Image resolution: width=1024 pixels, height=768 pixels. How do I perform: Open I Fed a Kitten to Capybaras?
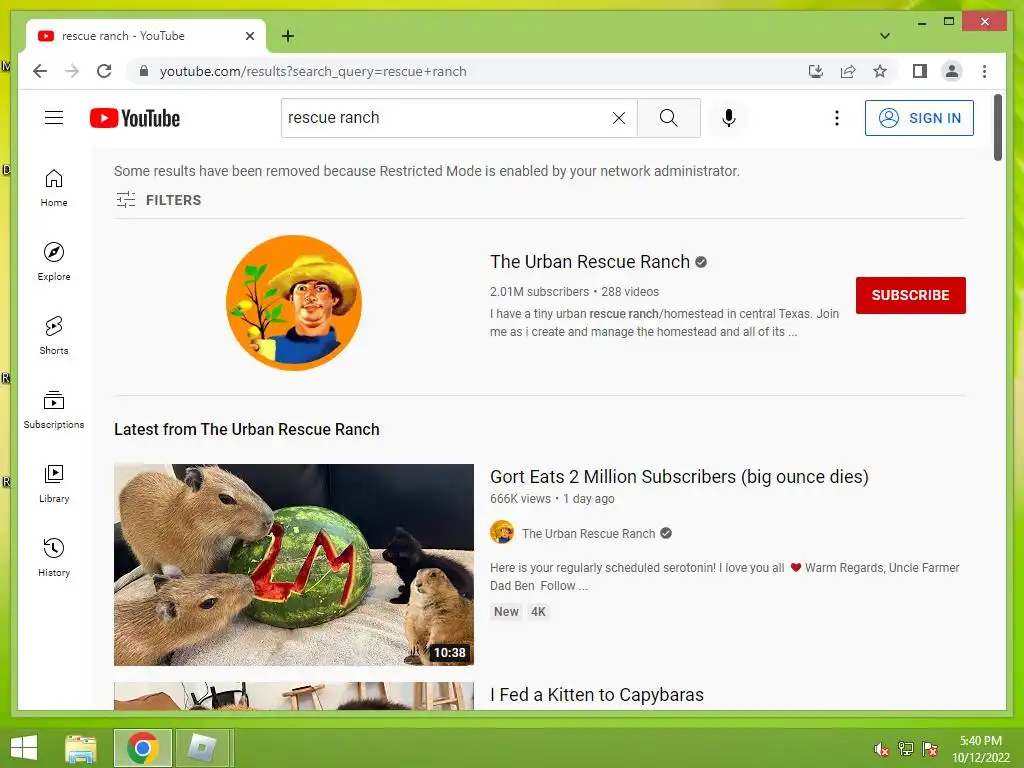(x=597, y=694)
